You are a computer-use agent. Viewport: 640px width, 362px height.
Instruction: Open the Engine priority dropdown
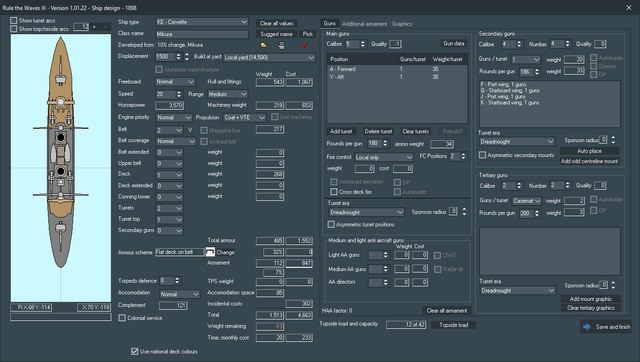click(x=174, y=118)
